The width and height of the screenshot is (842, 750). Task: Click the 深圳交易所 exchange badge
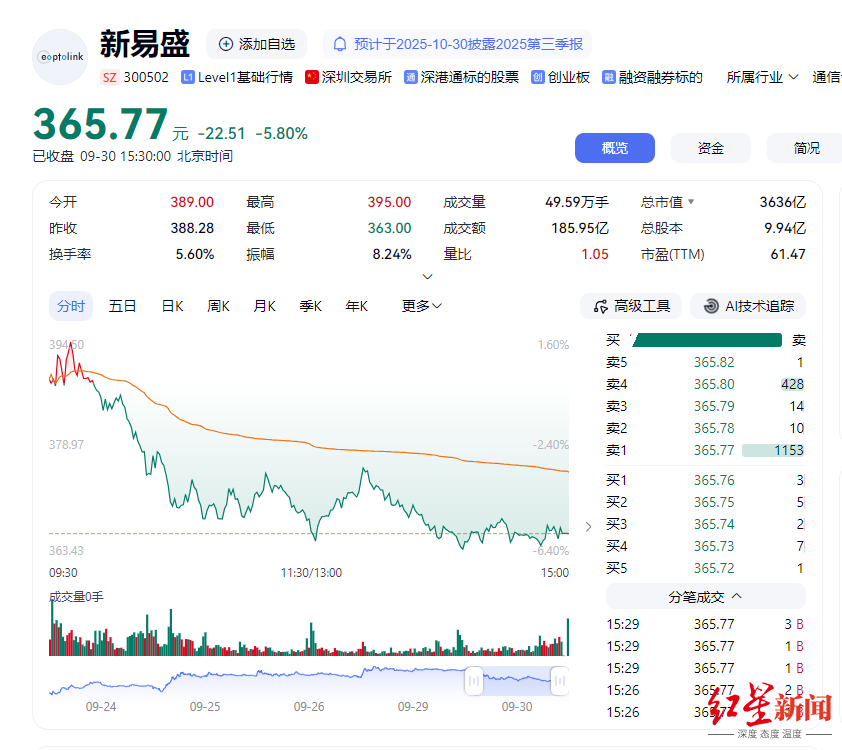tap(347, 76)
